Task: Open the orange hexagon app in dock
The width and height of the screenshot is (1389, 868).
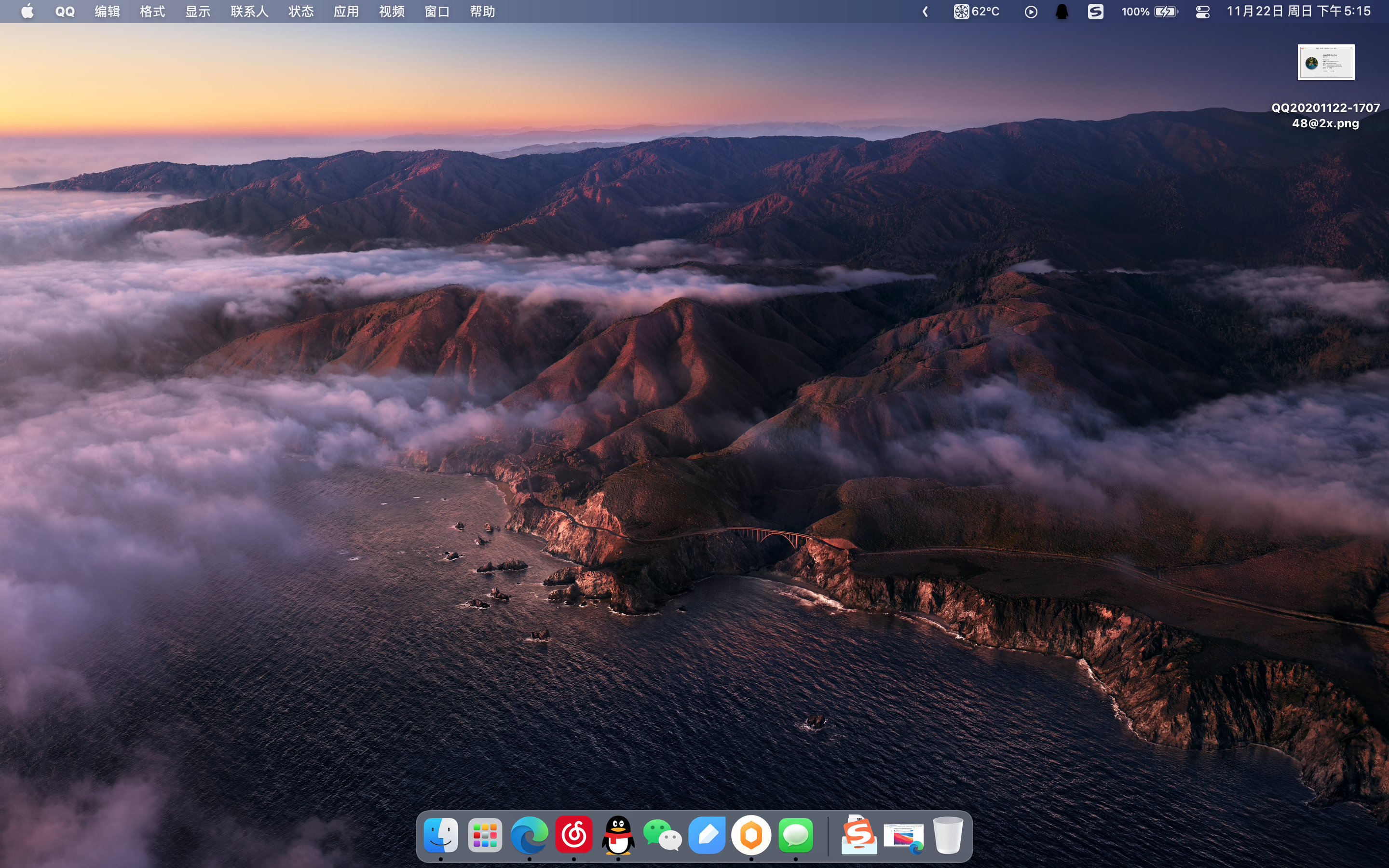Action: (x=751, y=835)
